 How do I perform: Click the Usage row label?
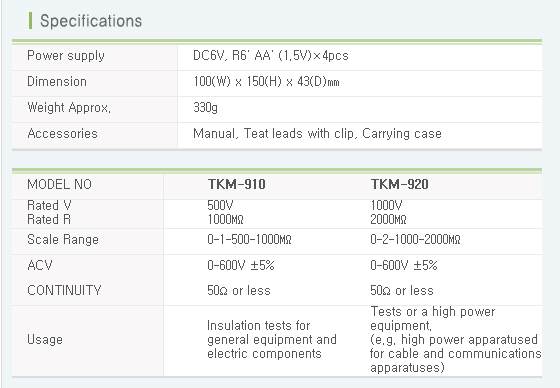tap(45, 339)
